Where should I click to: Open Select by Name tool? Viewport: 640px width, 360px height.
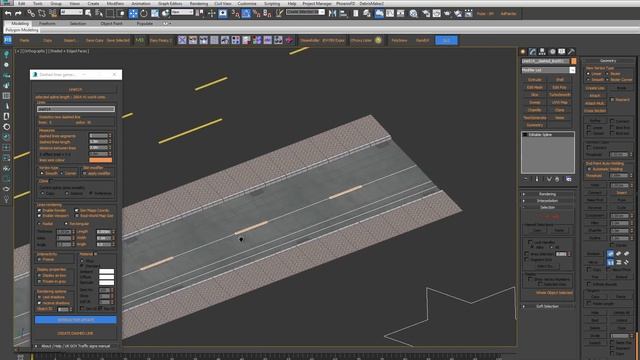pyautogui.click(x=99, y=13)
